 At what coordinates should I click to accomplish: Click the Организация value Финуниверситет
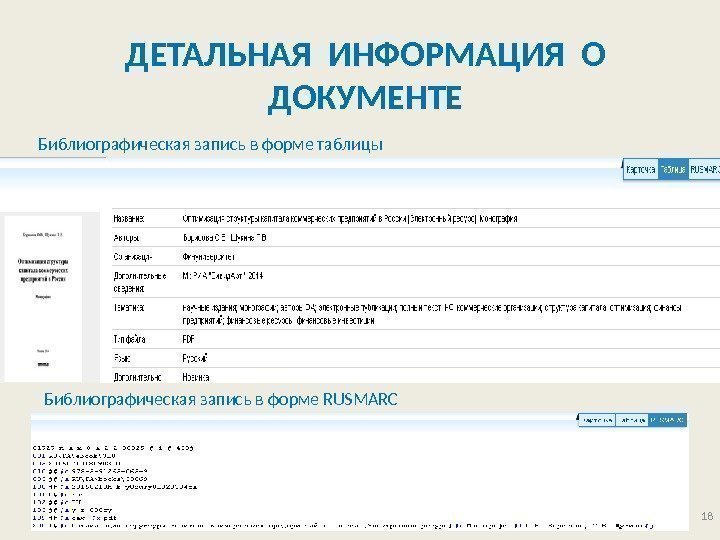pyautogui.click(x=208, y=257)
